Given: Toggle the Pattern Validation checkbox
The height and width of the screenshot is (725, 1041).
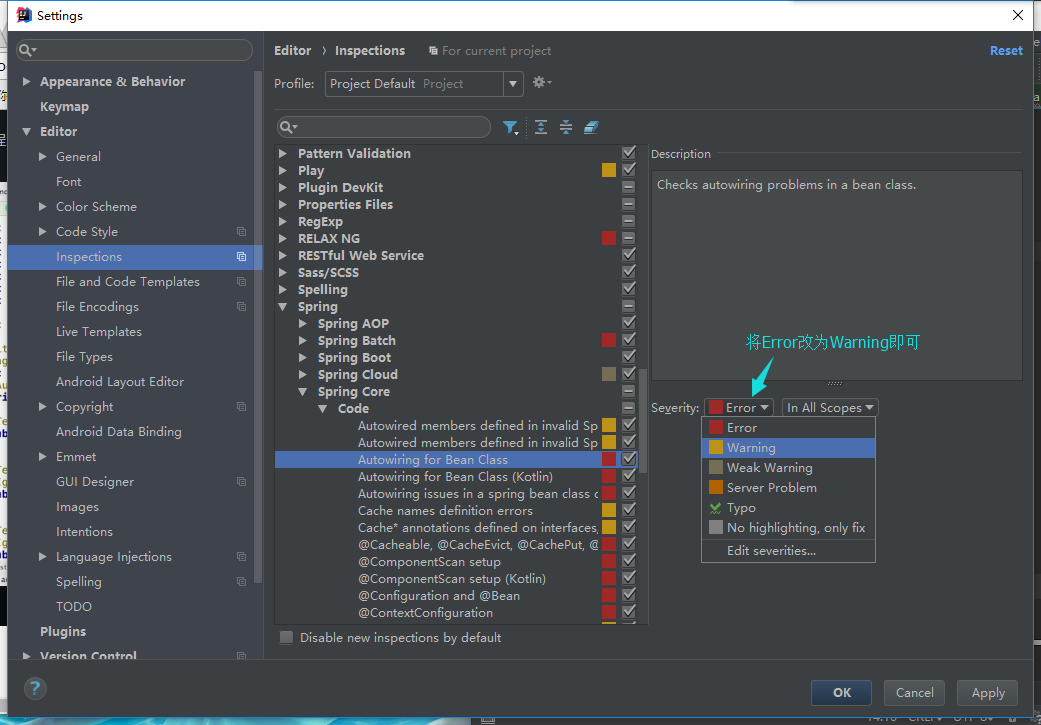Looking at the screenshot, I should point(629,153).
